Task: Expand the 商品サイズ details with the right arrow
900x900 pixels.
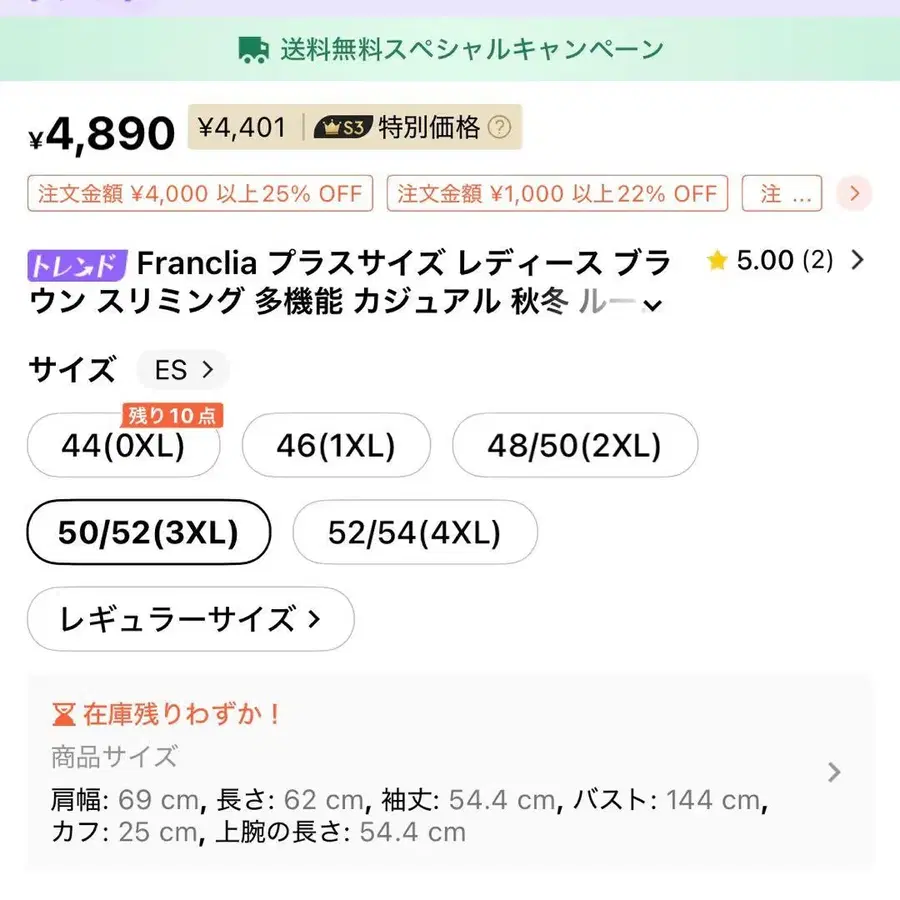Action: (834, 772)
